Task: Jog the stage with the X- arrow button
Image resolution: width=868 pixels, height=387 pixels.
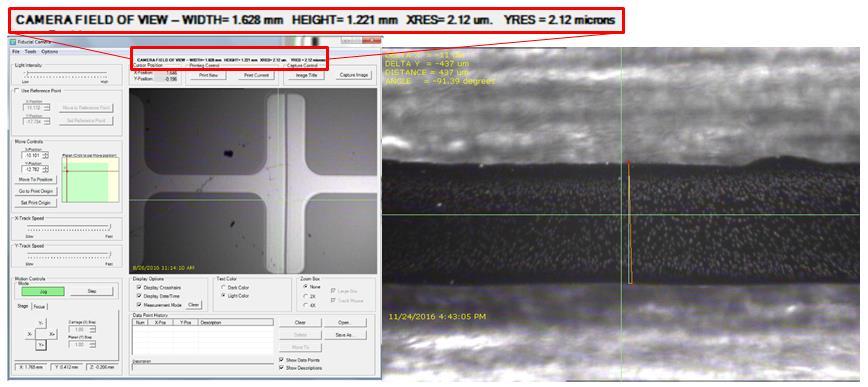Action: (x=30, y=334)
